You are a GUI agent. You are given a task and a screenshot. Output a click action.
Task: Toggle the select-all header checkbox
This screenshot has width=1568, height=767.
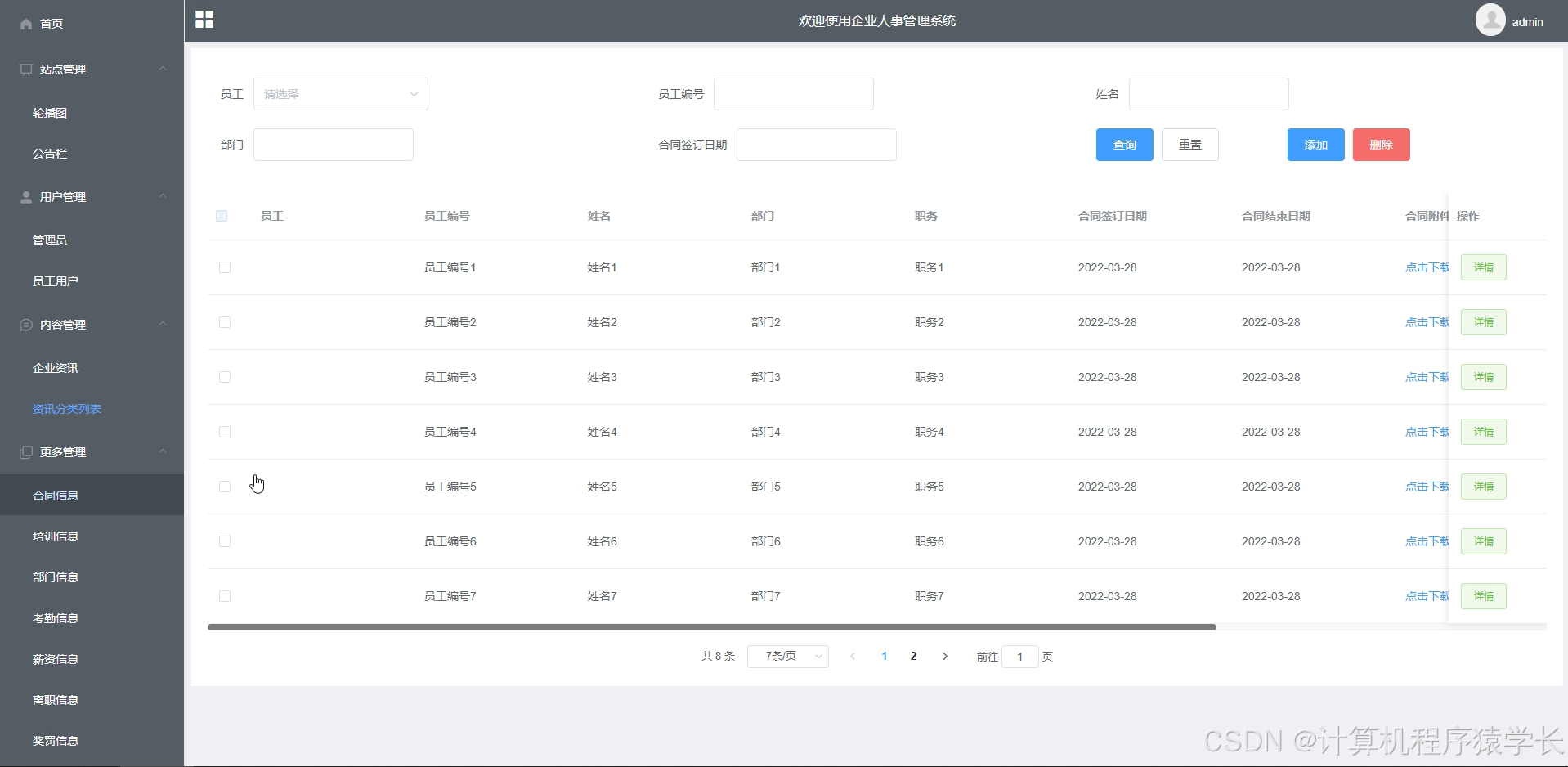222,216
